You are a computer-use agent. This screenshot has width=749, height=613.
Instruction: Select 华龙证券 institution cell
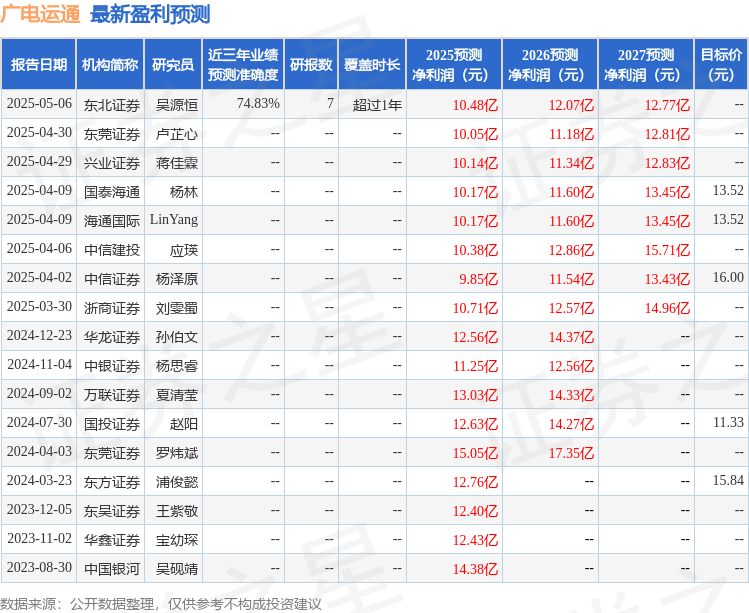click(x=112, y=337)
